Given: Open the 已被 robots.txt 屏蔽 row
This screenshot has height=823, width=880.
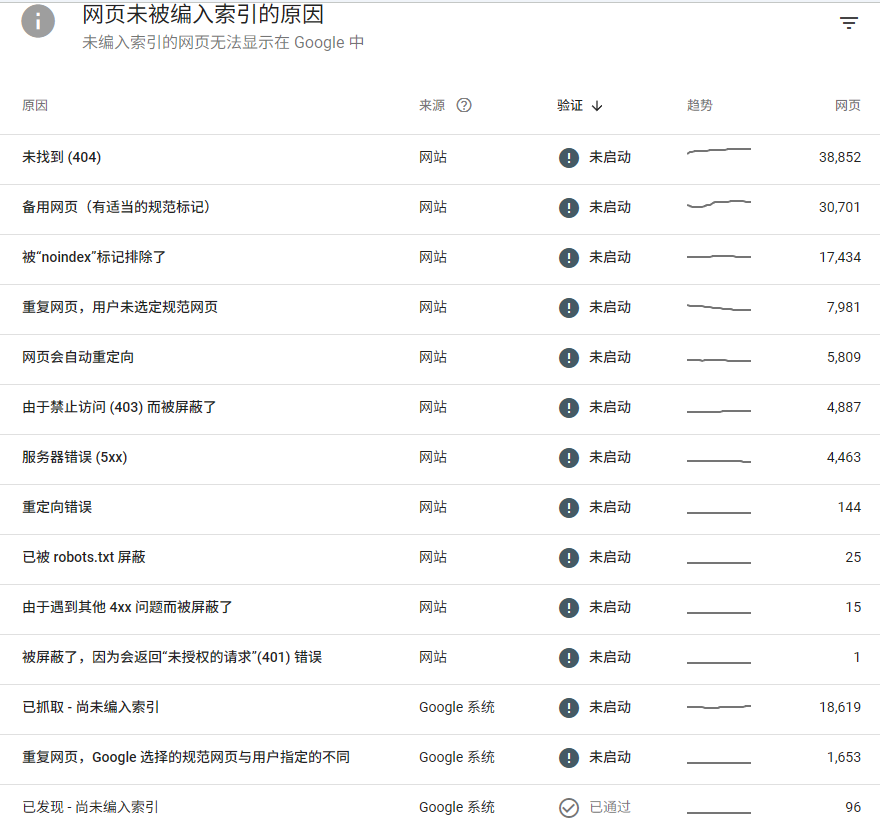Looking at the screenshot, I should 440,559.
